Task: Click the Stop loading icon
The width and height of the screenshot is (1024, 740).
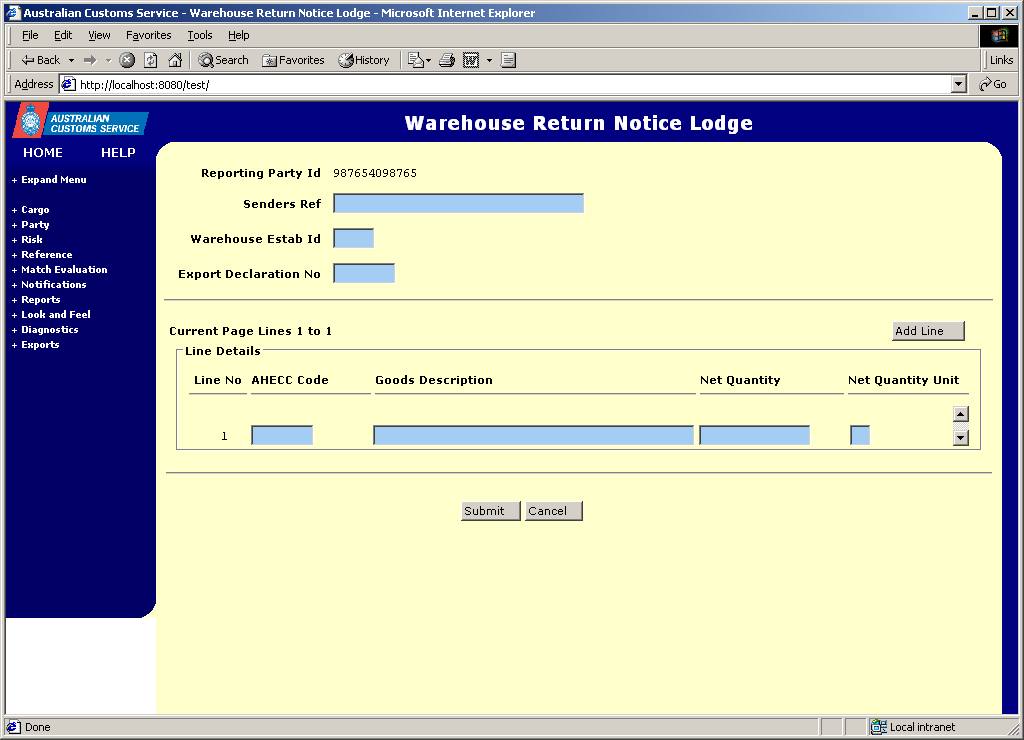Action: (x=127, y=60)
